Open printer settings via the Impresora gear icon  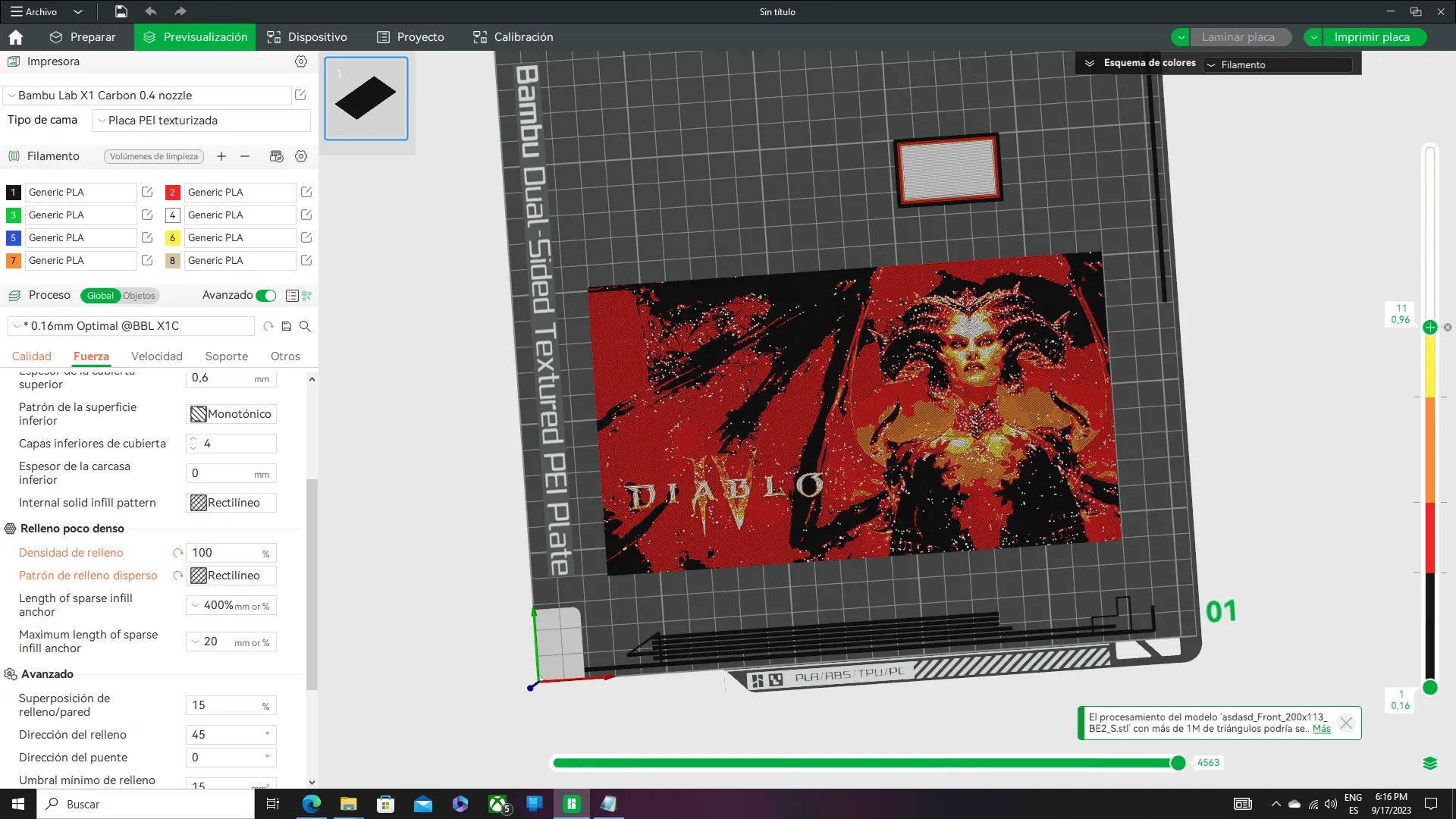[x=301, y=61]
